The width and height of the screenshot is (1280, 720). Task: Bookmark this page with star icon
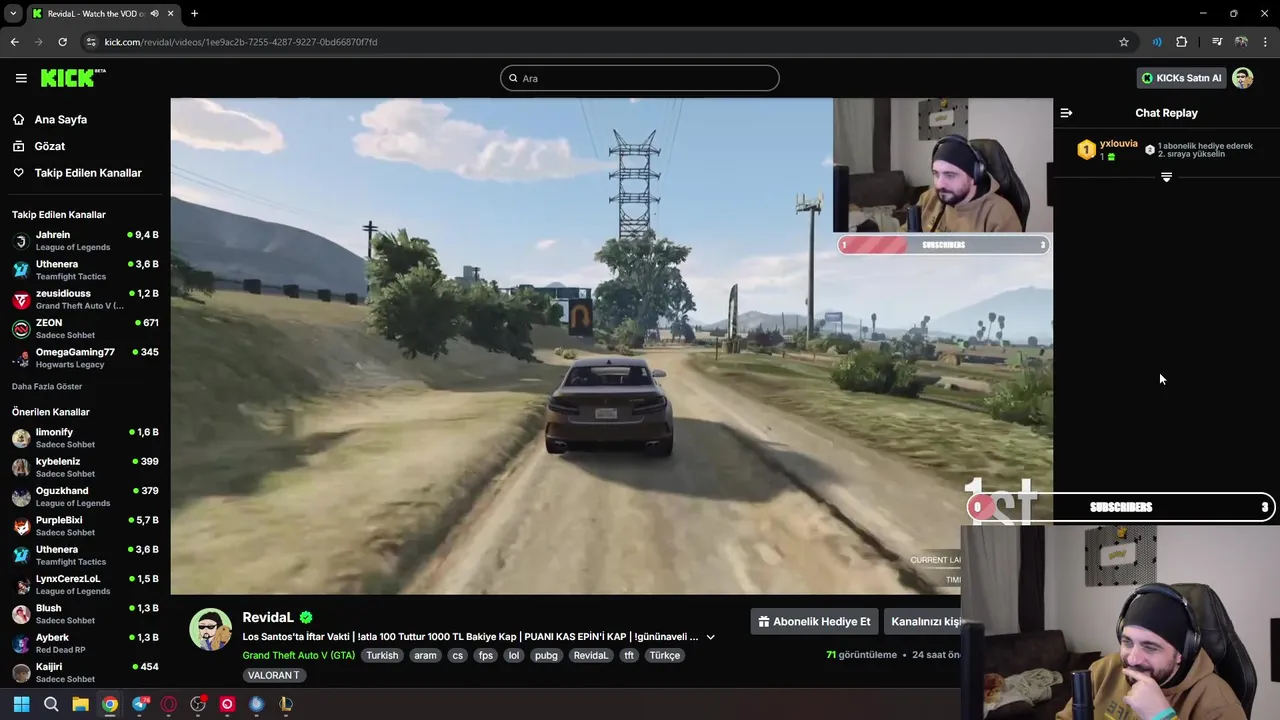1124,42
